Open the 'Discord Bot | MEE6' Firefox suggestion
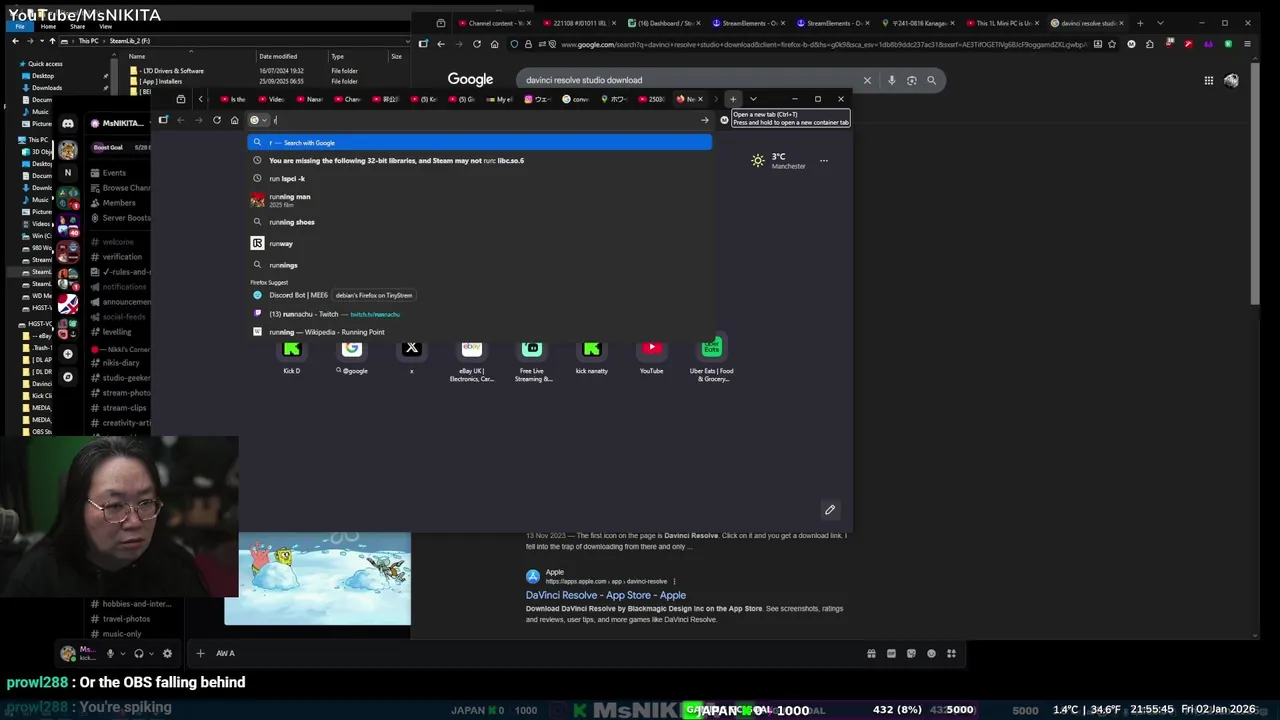The height and width of the screenshot is (720, 1280). pos(480,295)
